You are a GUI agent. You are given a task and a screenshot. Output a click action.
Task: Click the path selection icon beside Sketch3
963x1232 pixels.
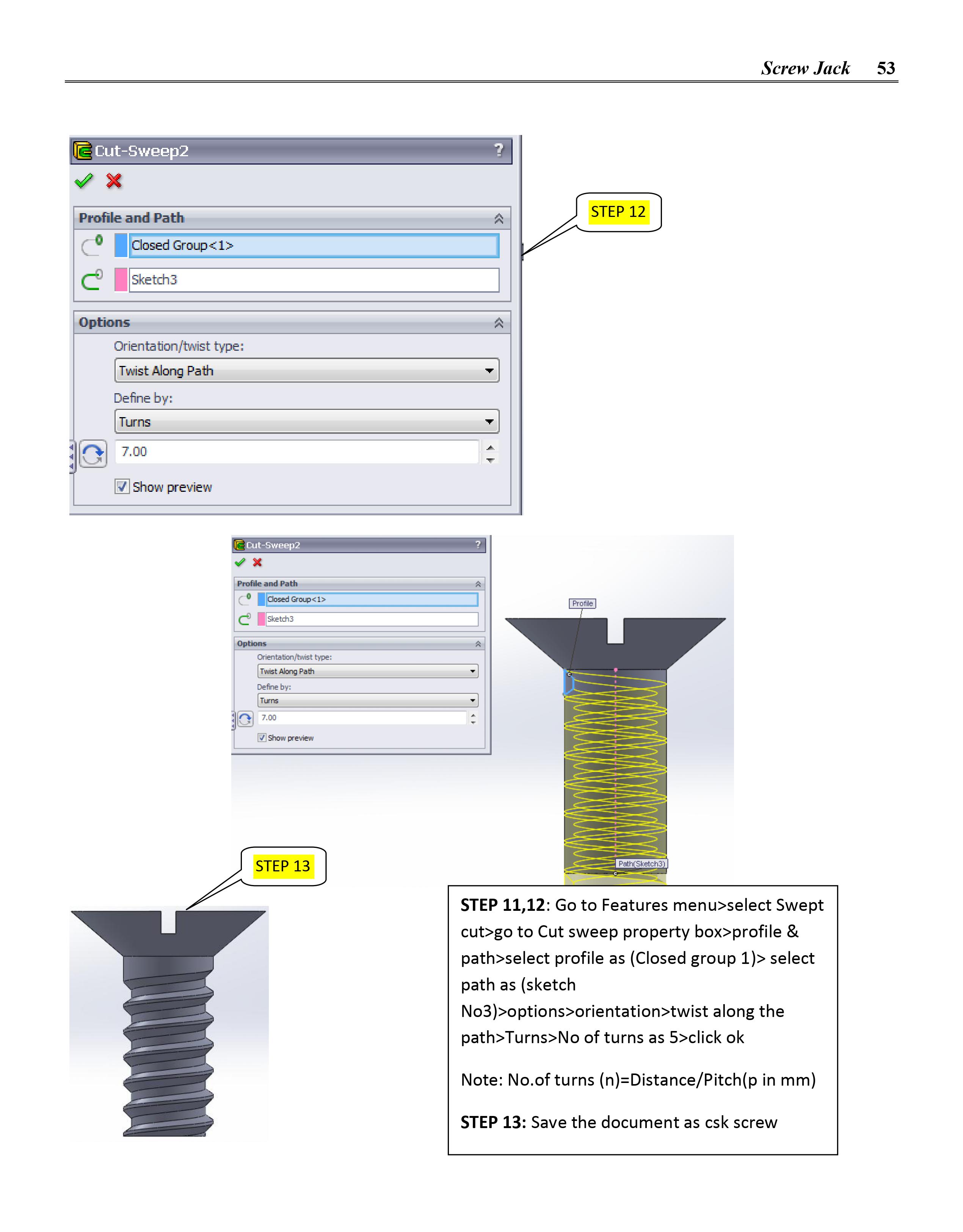[93, 279]
